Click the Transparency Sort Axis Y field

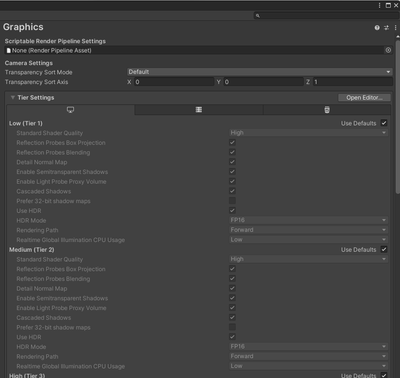263,82
